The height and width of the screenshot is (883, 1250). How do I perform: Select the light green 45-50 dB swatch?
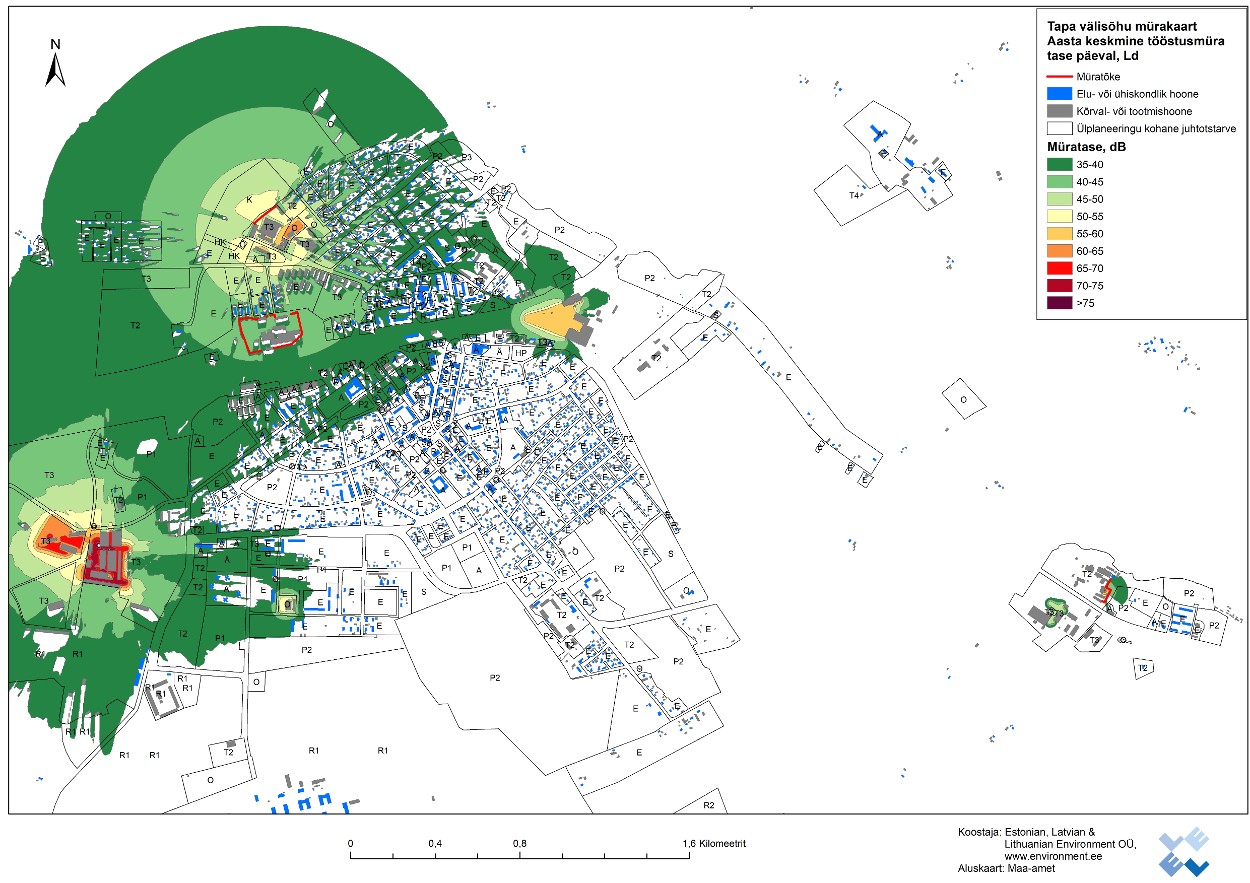point(1059,199)
